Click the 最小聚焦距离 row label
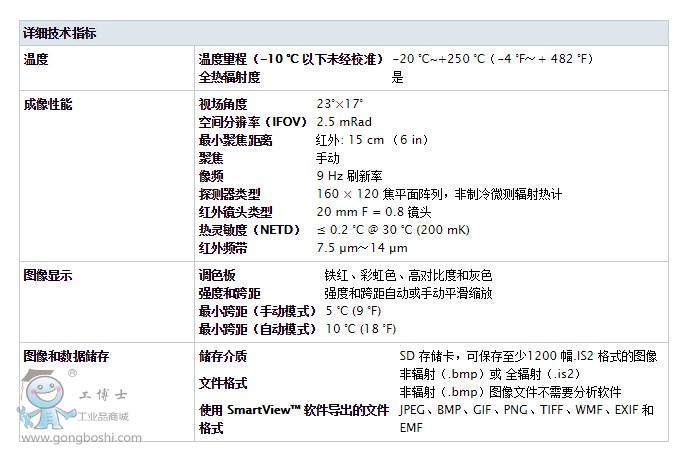 [236, 140]
